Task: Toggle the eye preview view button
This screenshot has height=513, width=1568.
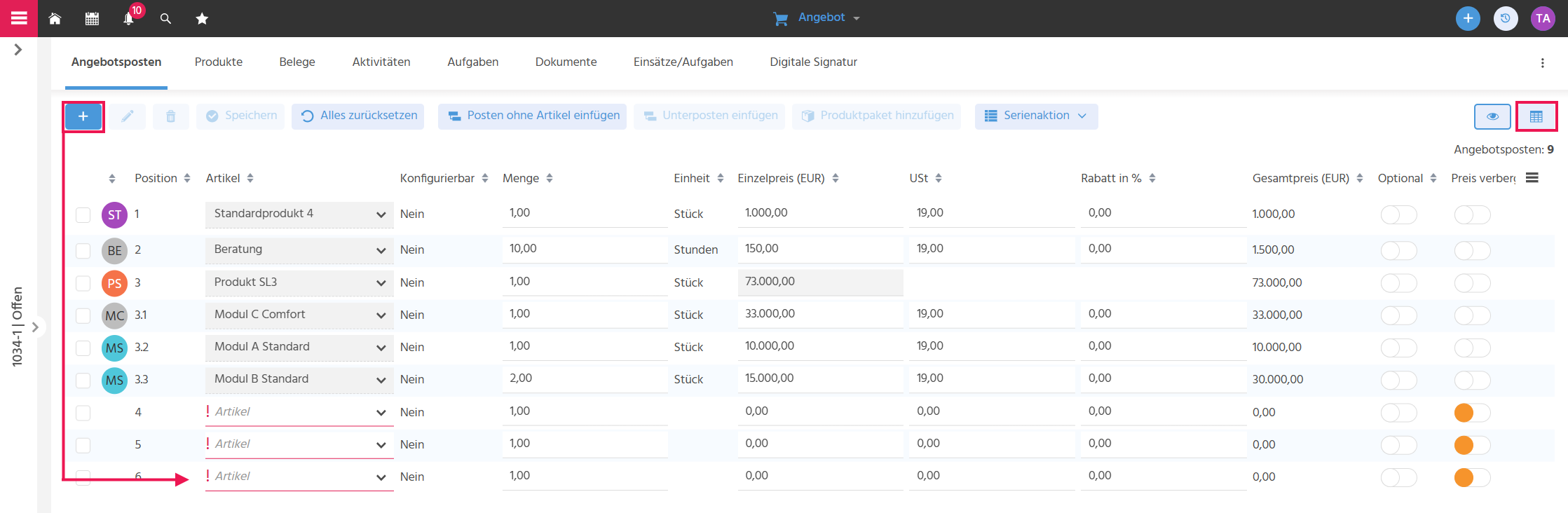Action: (x=1492, y=116)
